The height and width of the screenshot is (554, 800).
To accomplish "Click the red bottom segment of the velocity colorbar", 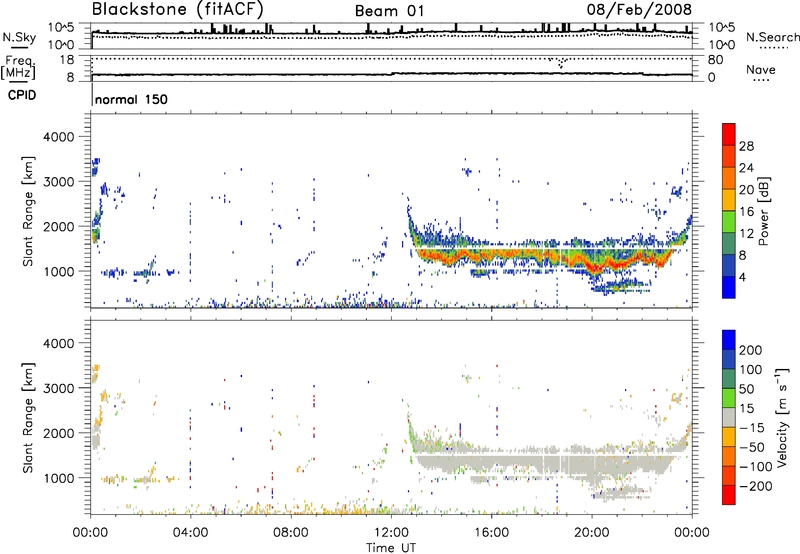I will pos(729,495).
